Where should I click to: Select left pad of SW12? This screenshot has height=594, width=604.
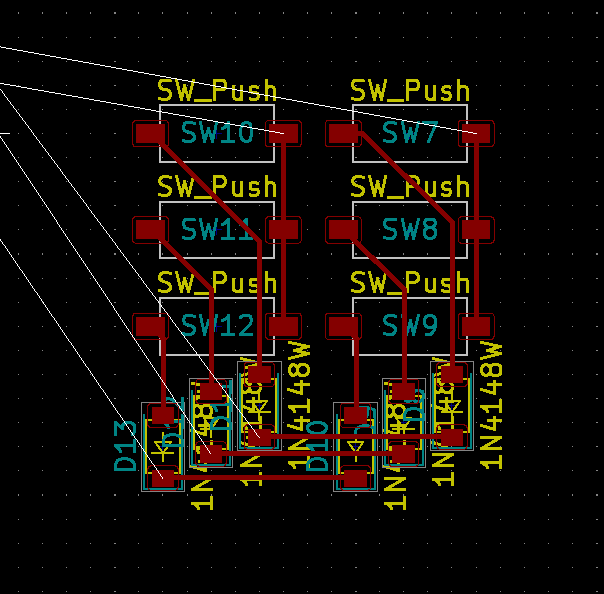150,326
